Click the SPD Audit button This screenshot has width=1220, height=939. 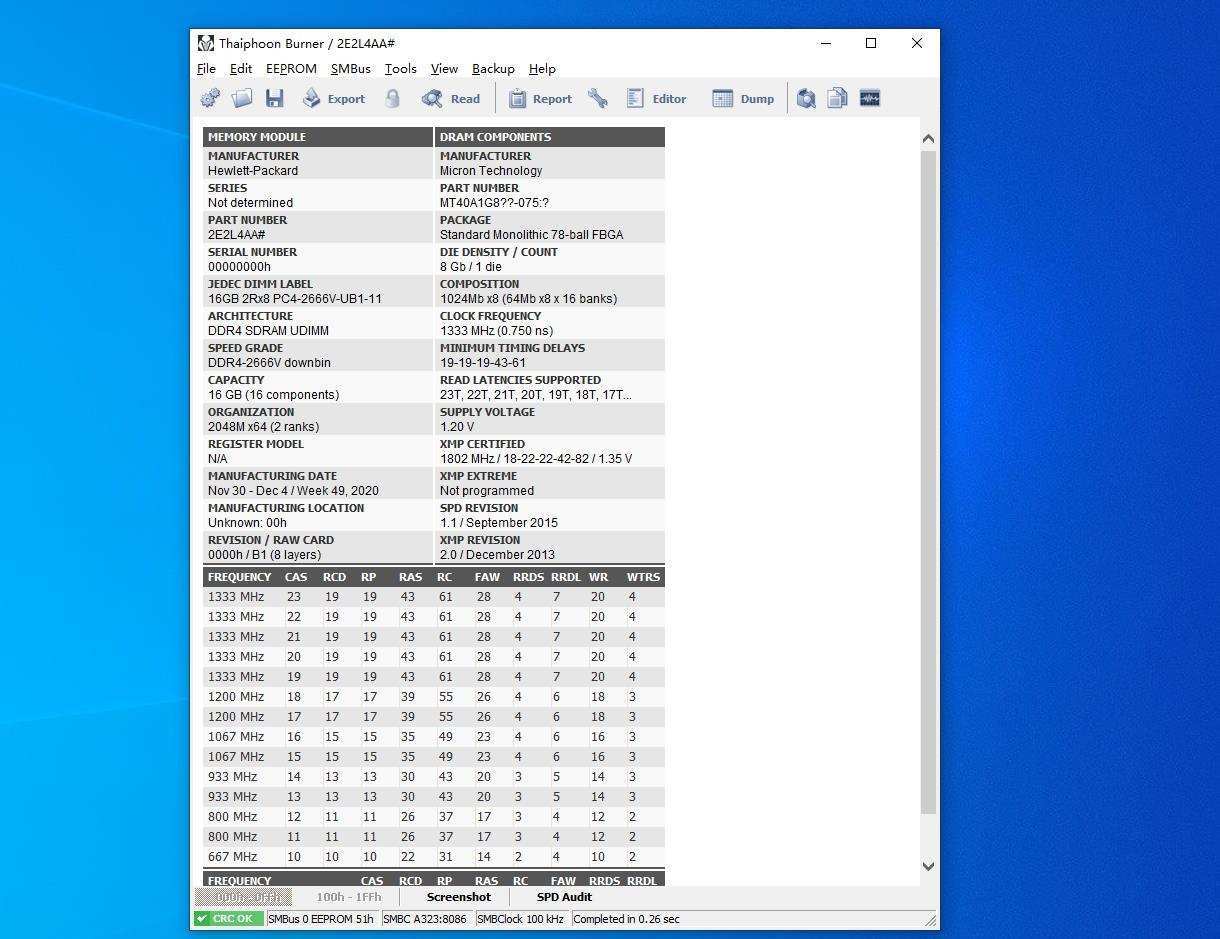coord(564,897)
